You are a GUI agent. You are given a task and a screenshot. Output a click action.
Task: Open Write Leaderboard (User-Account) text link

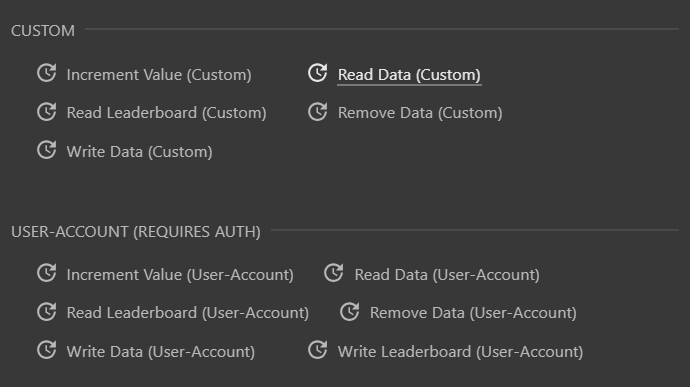click(460, 352)
